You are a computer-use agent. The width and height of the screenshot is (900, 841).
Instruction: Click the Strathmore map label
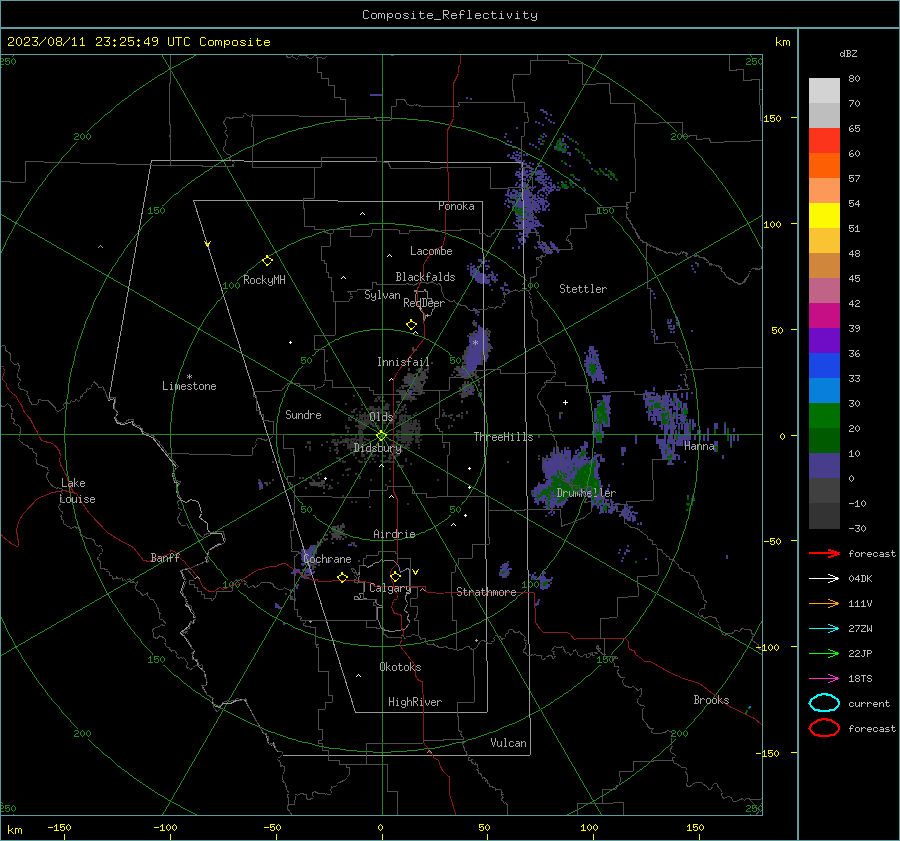coord(486,592)
